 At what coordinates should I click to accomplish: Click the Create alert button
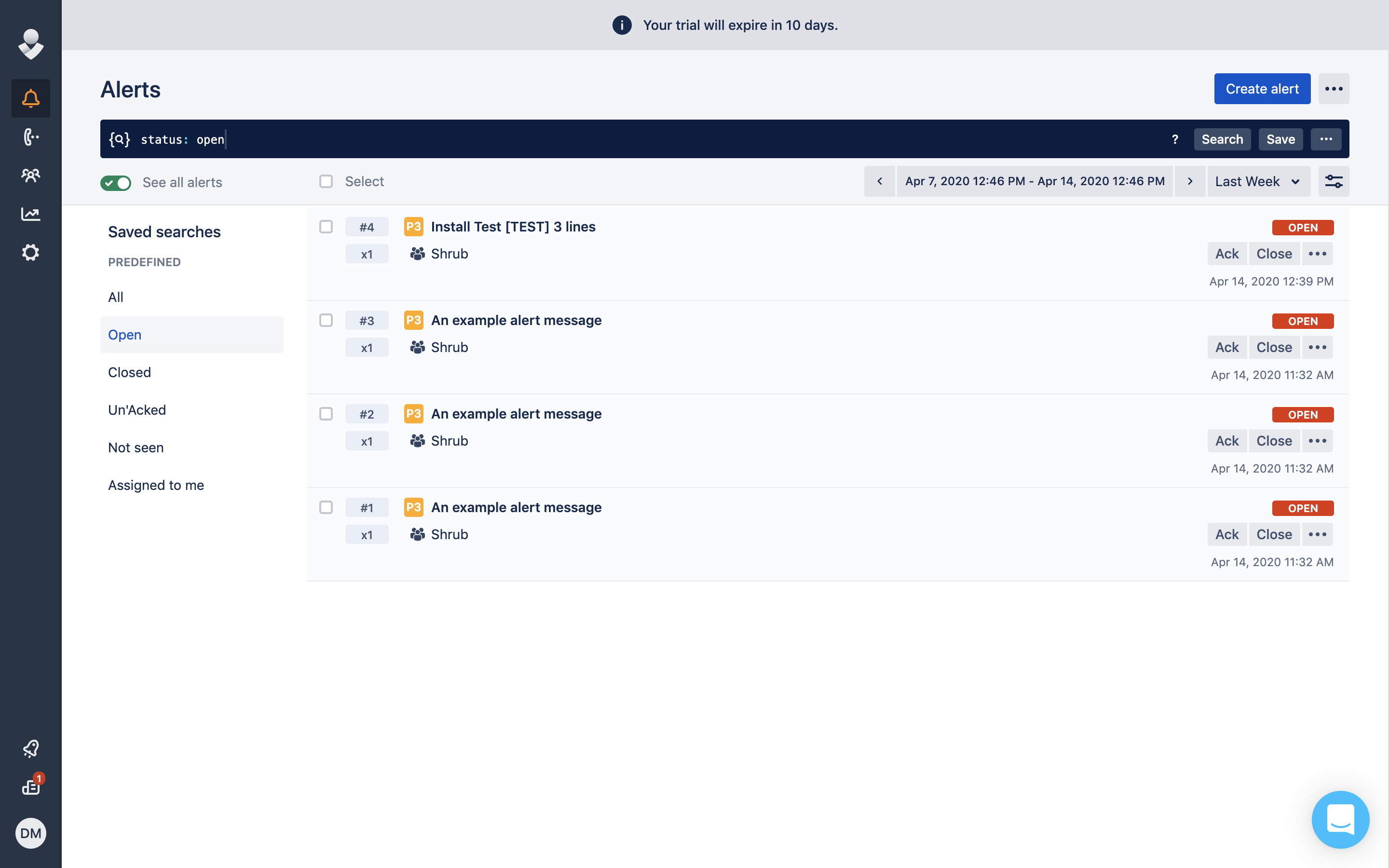click(1262, 89)
